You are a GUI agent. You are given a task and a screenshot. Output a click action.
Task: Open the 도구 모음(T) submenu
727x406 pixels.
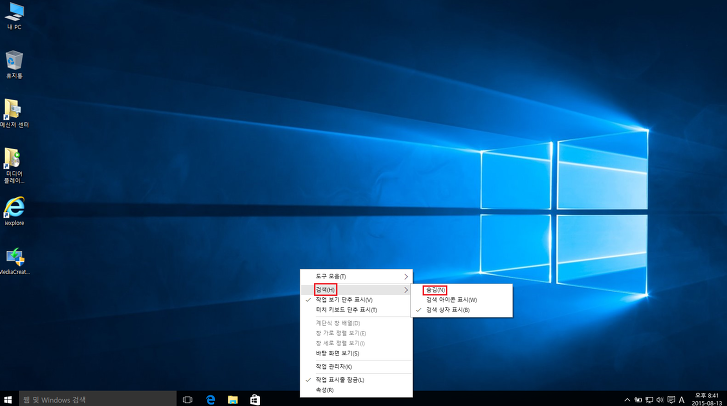point(356,276)
